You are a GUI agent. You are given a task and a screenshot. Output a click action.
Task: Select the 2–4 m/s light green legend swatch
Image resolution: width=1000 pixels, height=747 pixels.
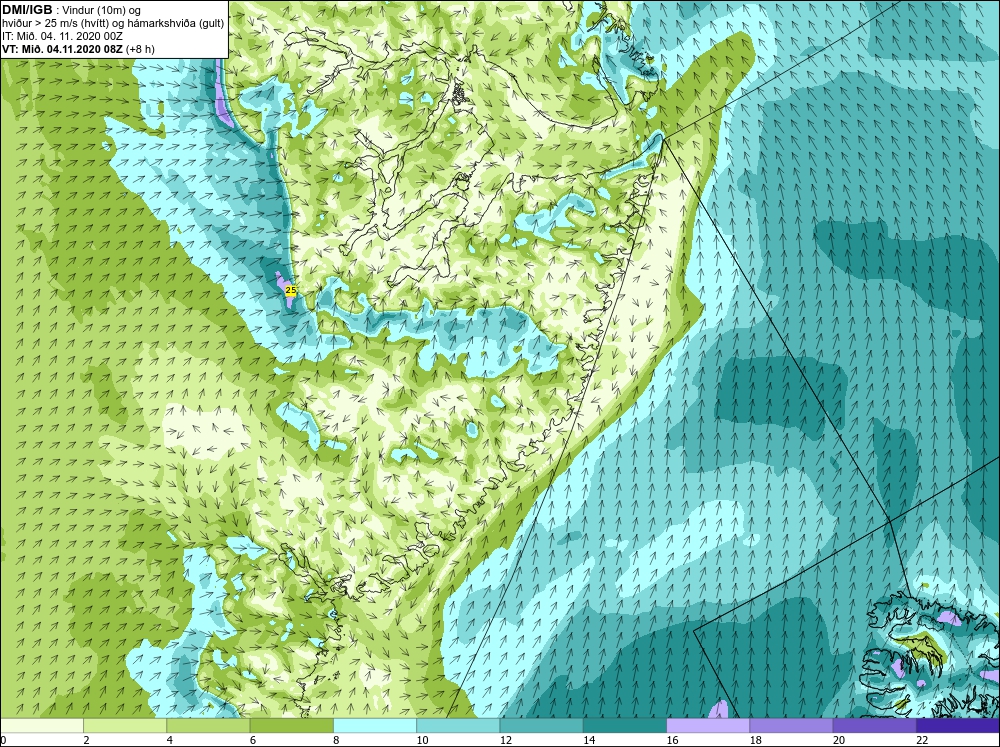[125, 725]
